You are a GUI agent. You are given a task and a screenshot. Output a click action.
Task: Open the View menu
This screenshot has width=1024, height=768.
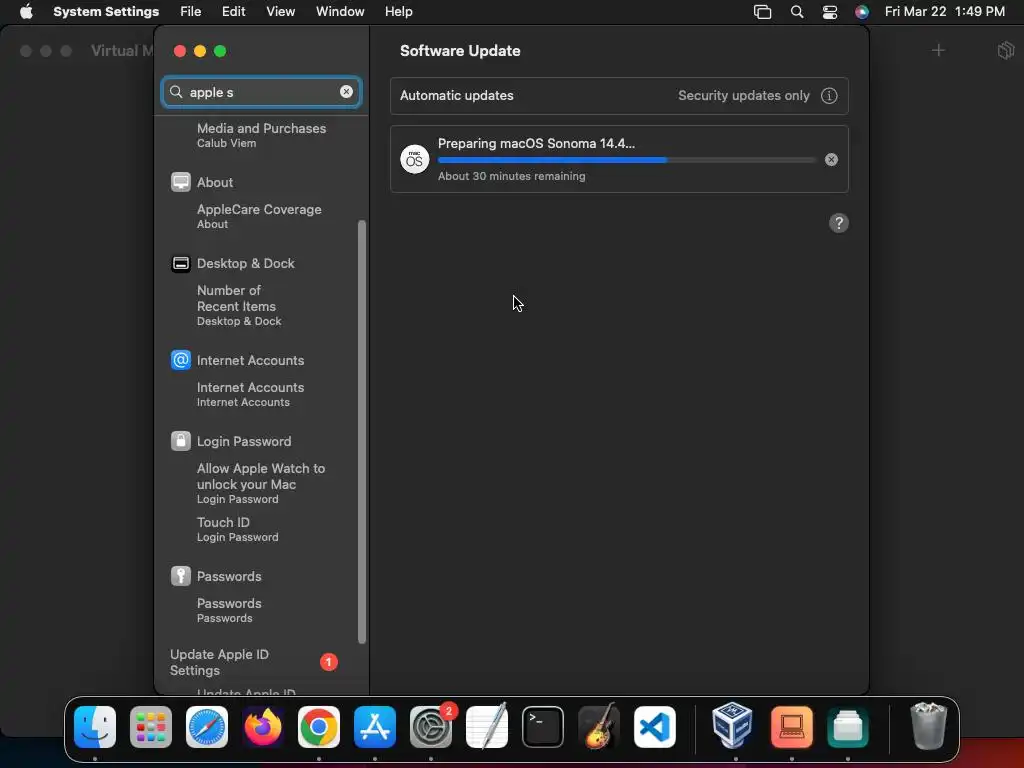(280, 12)
